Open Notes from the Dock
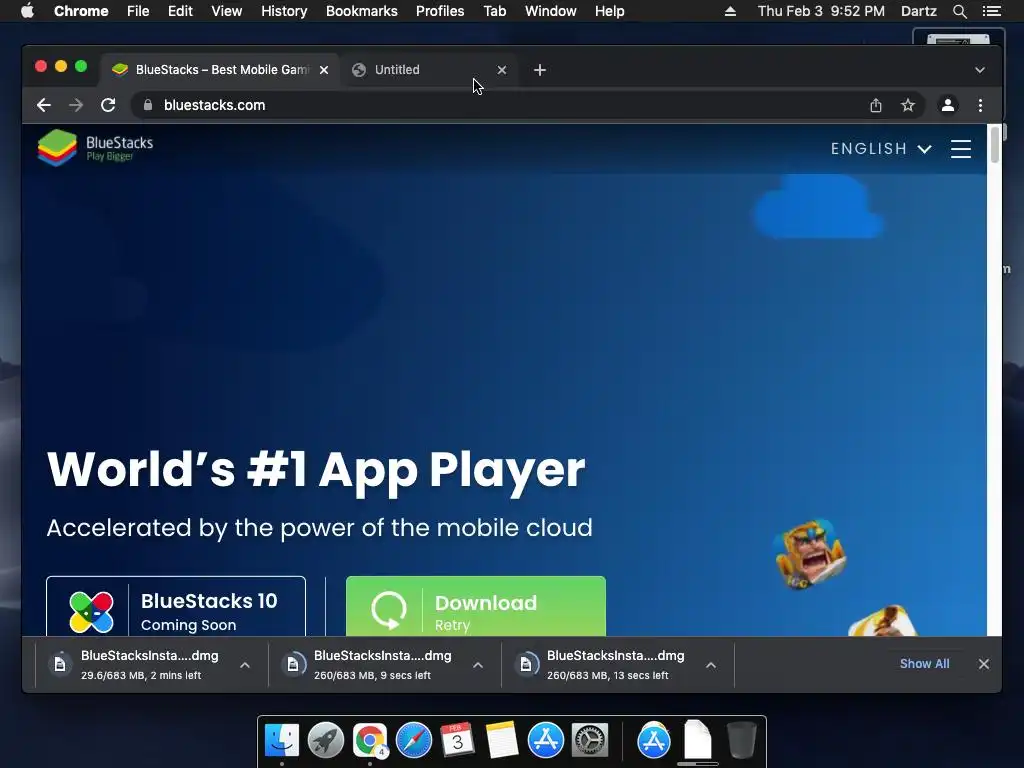 tap(502, 740)
